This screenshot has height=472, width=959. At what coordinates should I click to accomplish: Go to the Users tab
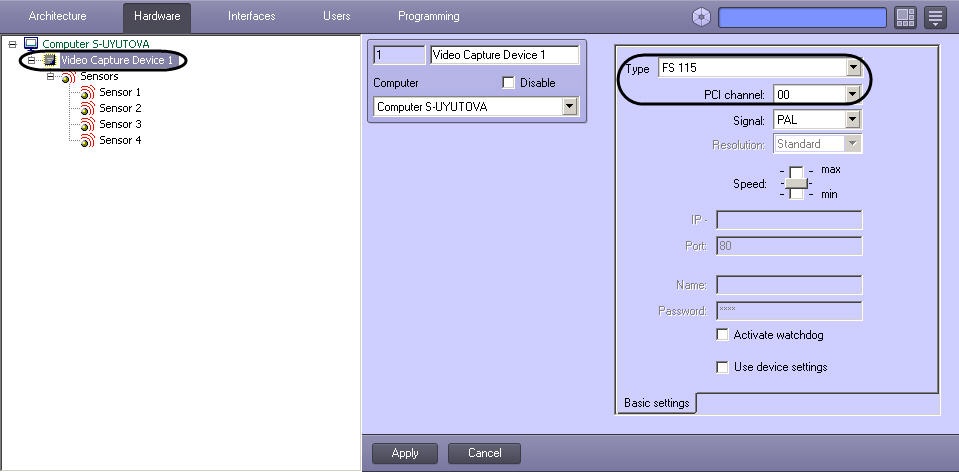click(x=336, y=17)
